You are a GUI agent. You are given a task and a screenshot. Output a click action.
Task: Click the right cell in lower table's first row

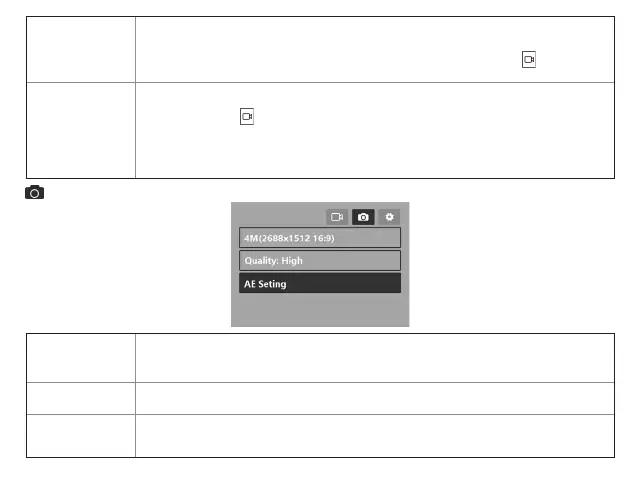click(374, 357)
